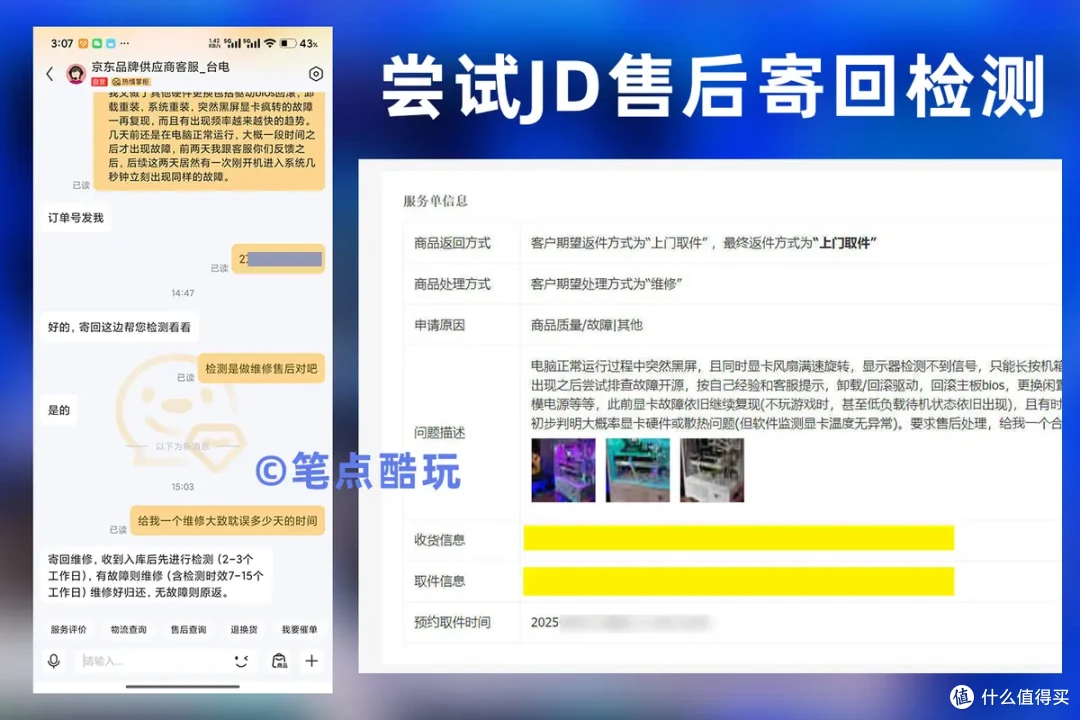Open the third white PC photo thumbnail
Image resolution: width=1080 pixels, height=720 pixels.
(712, 470)
